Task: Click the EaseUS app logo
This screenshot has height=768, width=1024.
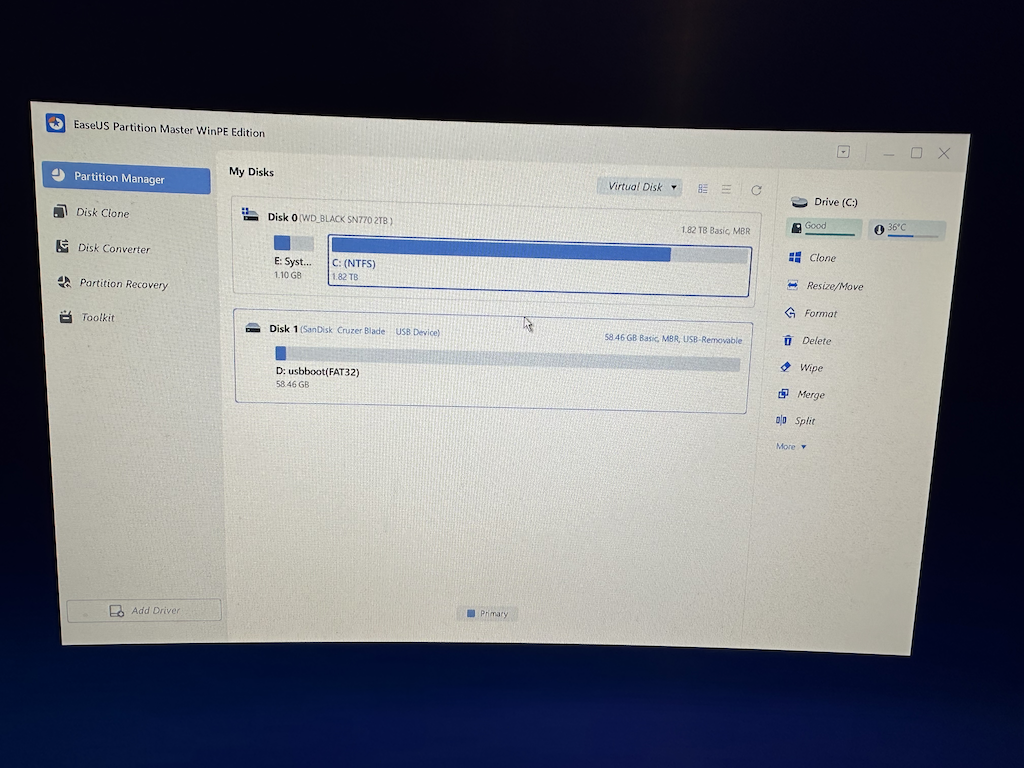Action: tap(56, 123)
